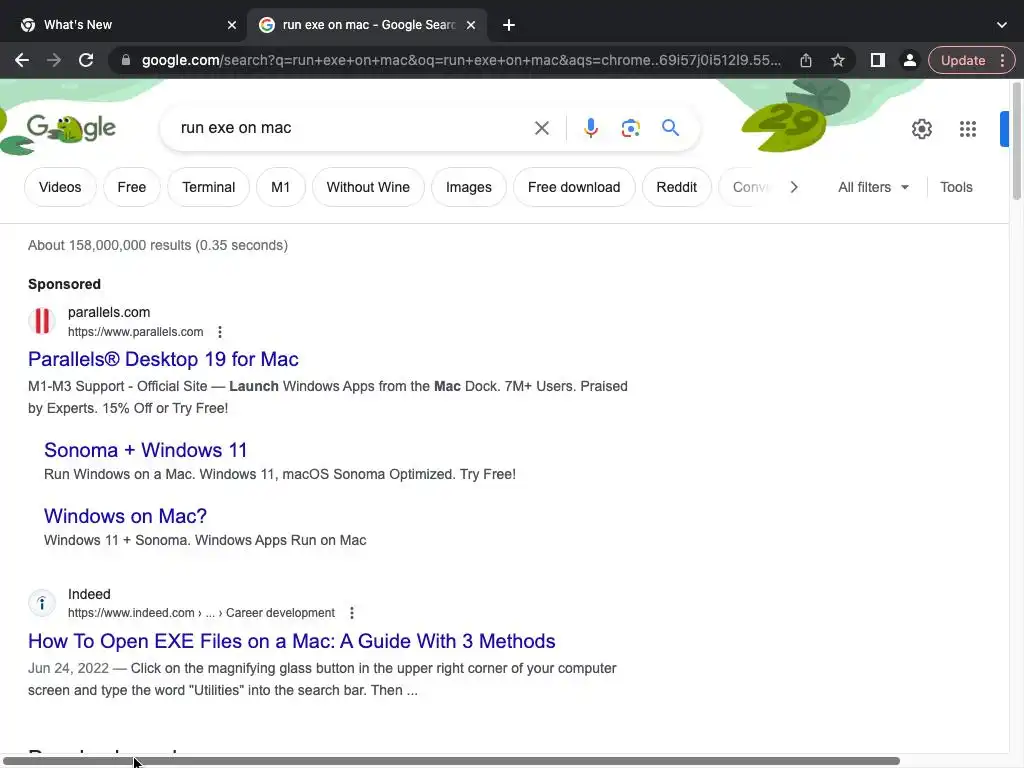Viewport: 1024px width, 768px height.
Task: Open the Chrome three-dot menu
Action: [x=1002, y=60]
